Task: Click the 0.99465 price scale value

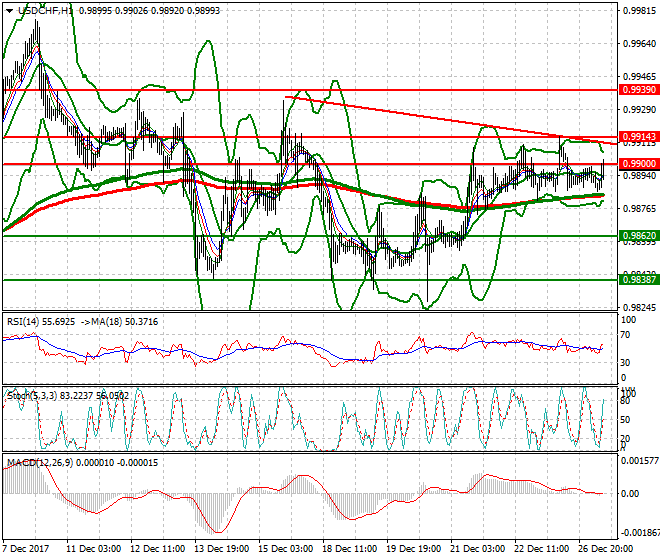Action: click(639, 77)
